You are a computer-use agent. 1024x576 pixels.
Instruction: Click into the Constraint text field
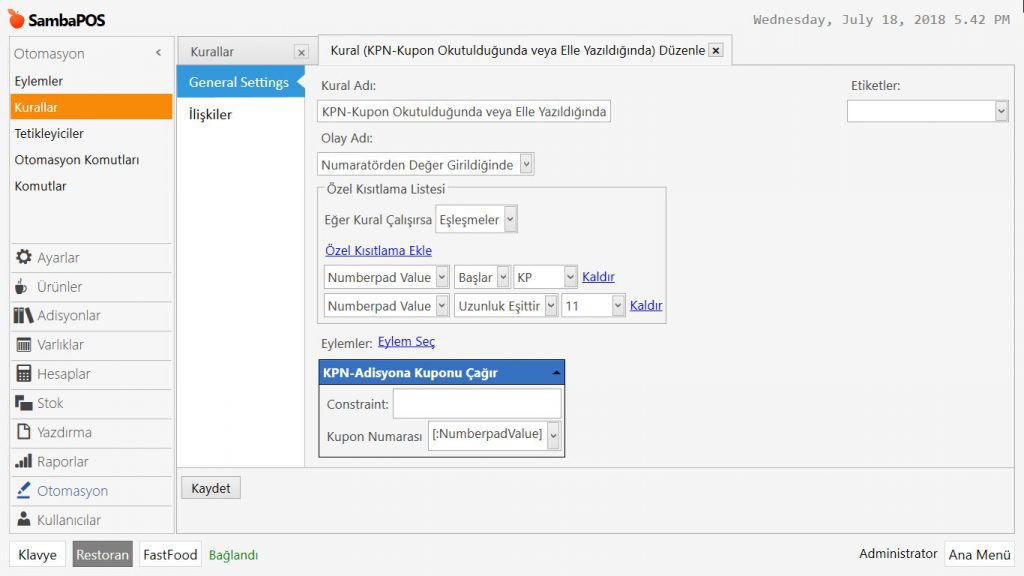476,404
